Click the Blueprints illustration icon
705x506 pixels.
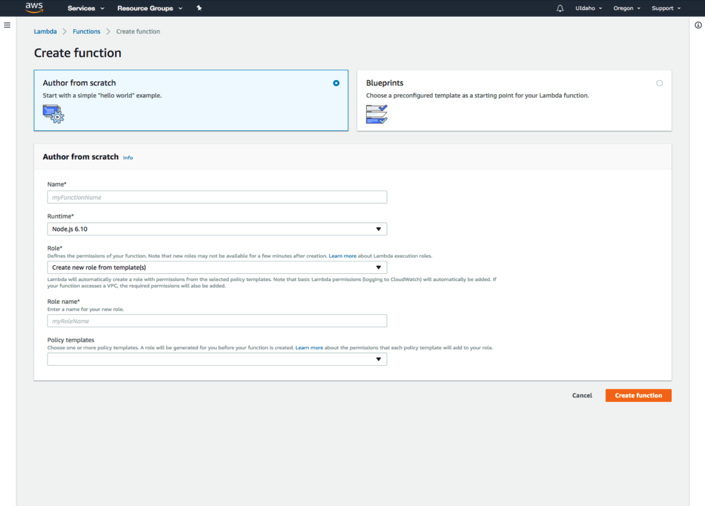point(376,114)
